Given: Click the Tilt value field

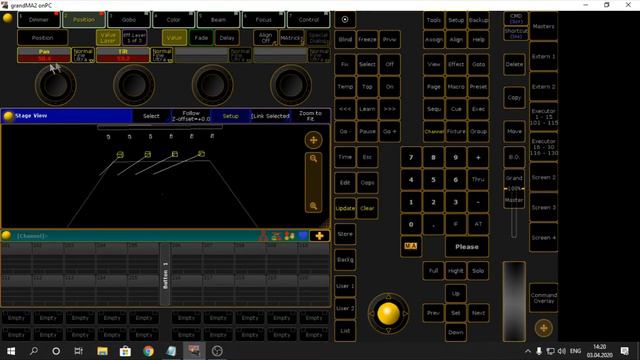Looking at the screenshot, I should [123, 58].
